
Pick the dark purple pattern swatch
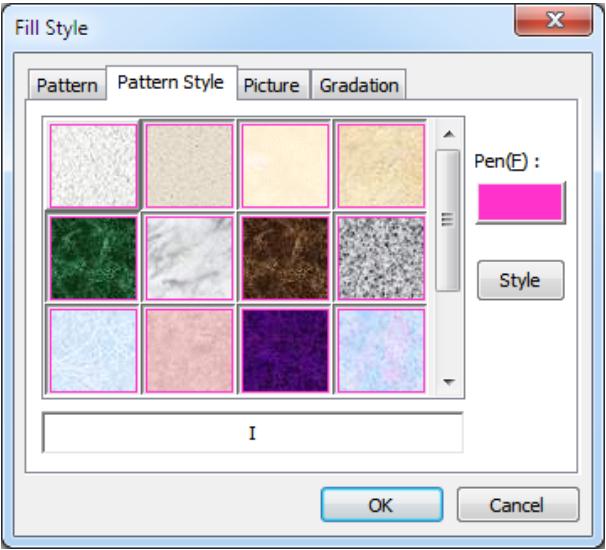tap(284, 348)
